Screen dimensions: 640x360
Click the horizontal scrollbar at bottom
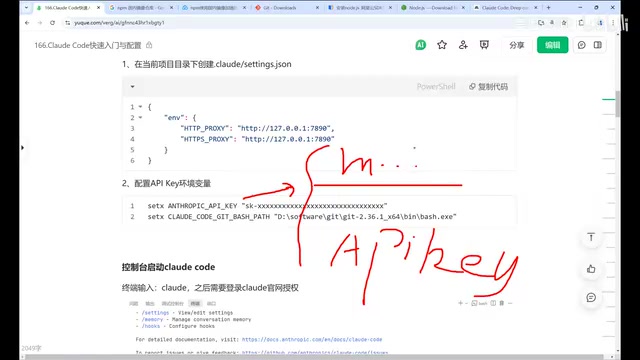[314, 357]
